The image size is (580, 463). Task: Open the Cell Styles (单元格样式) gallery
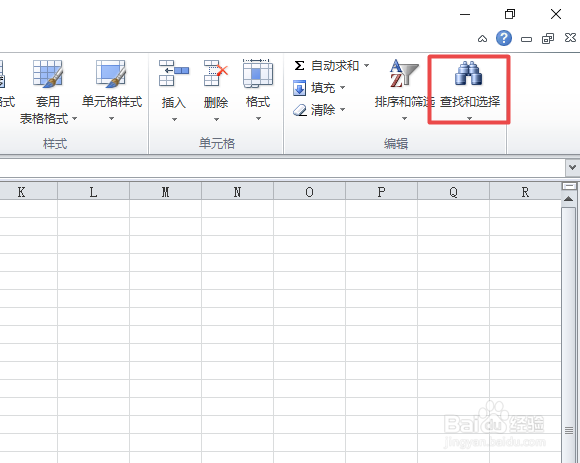112,92
